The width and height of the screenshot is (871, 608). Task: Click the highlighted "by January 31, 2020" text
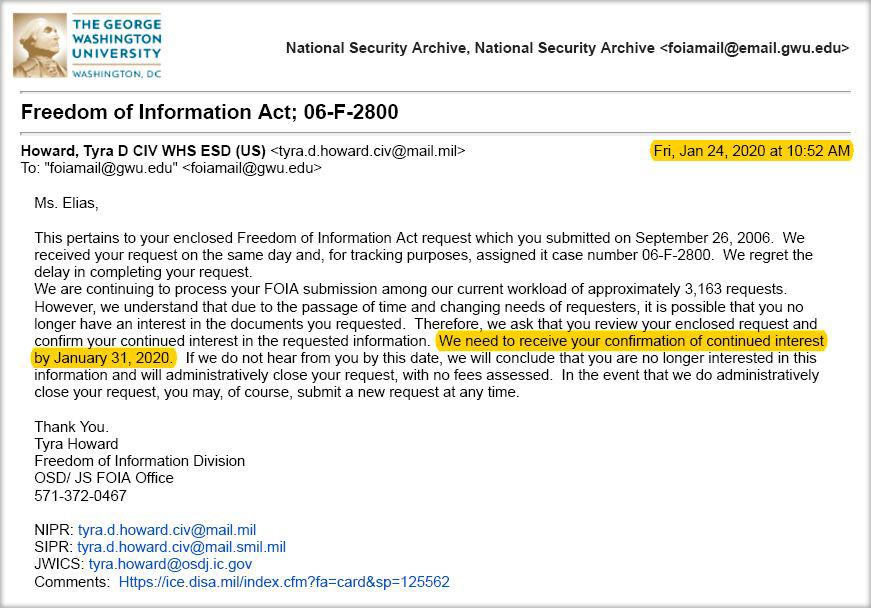tap(104, 358)
